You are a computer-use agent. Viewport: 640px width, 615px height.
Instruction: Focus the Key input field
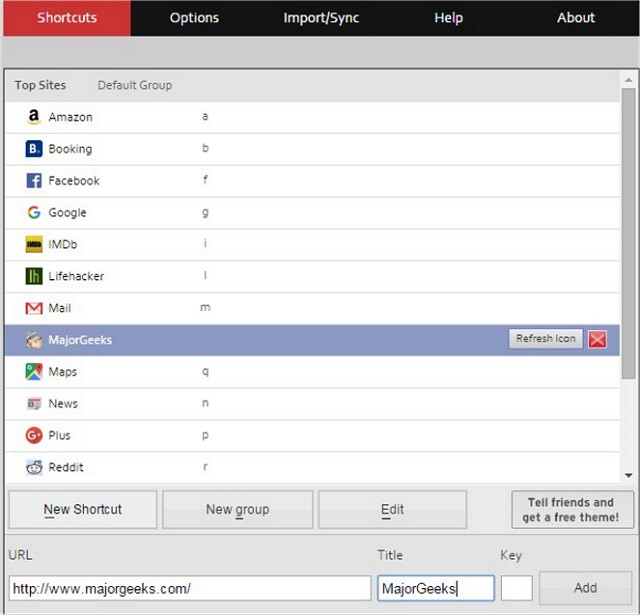click(x=517, y=588)
